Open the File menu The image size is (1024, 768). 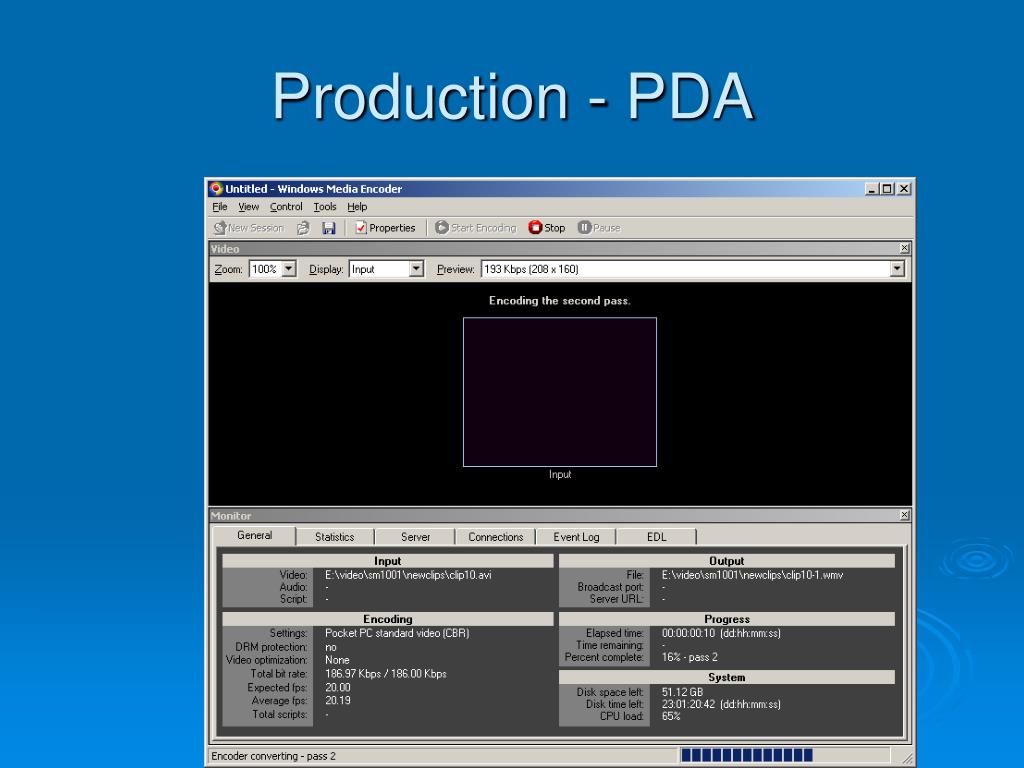(x=219, y=207)
